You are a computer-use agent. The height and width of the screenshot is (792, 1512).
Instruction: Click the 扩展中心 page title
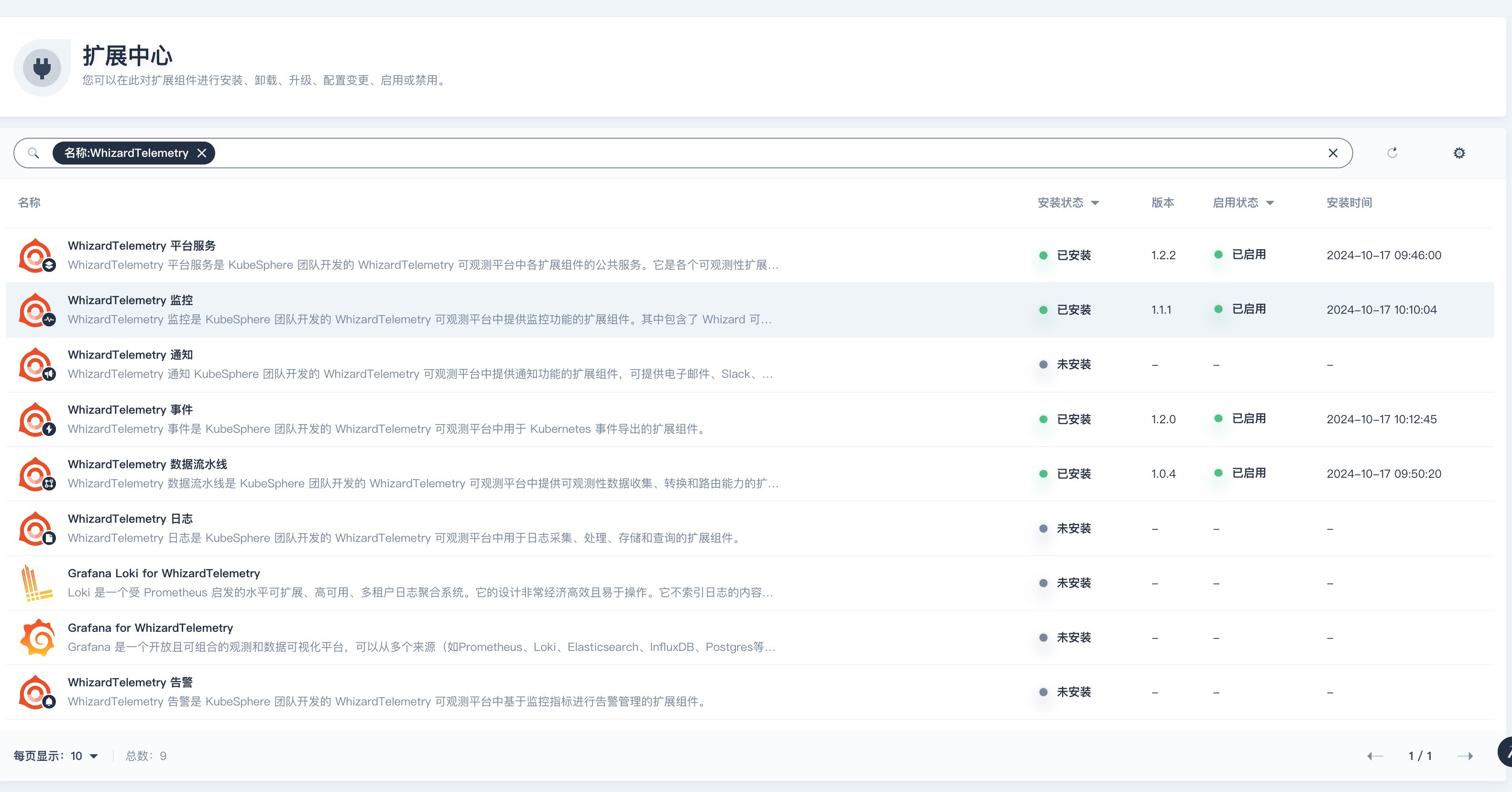coord(127,56)
